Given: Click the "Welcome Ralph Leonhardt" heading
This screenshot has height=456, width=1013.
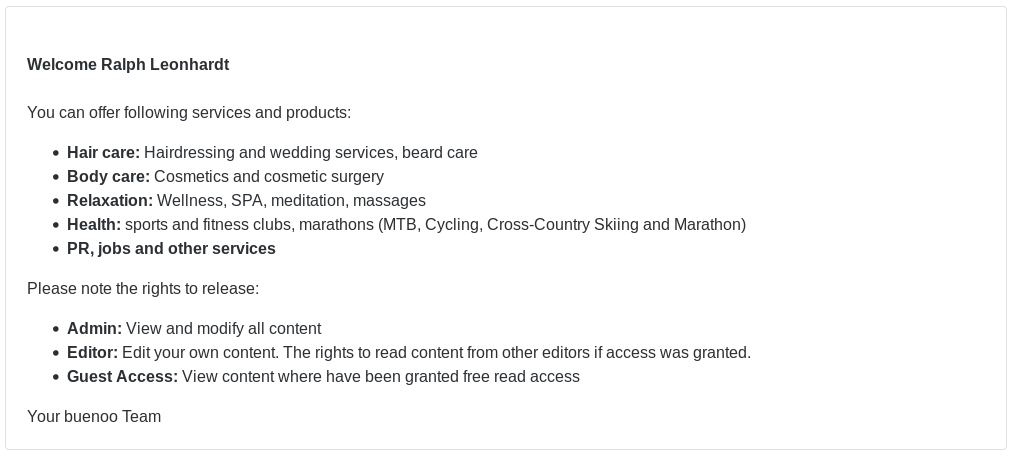Looking at the screenshot, I should (x=128, y=65).
